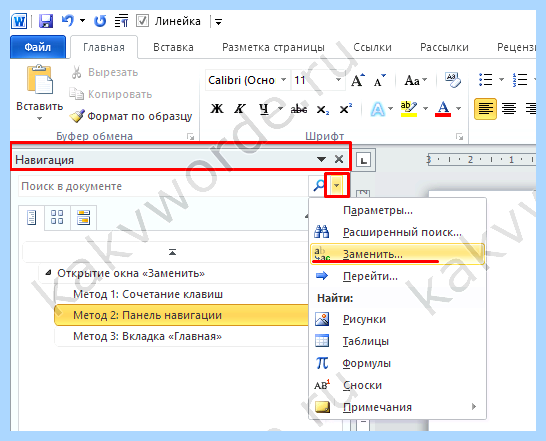Click the bulleted list icon
Viewport: 546px width, 441px height.
tap(485, 80)
